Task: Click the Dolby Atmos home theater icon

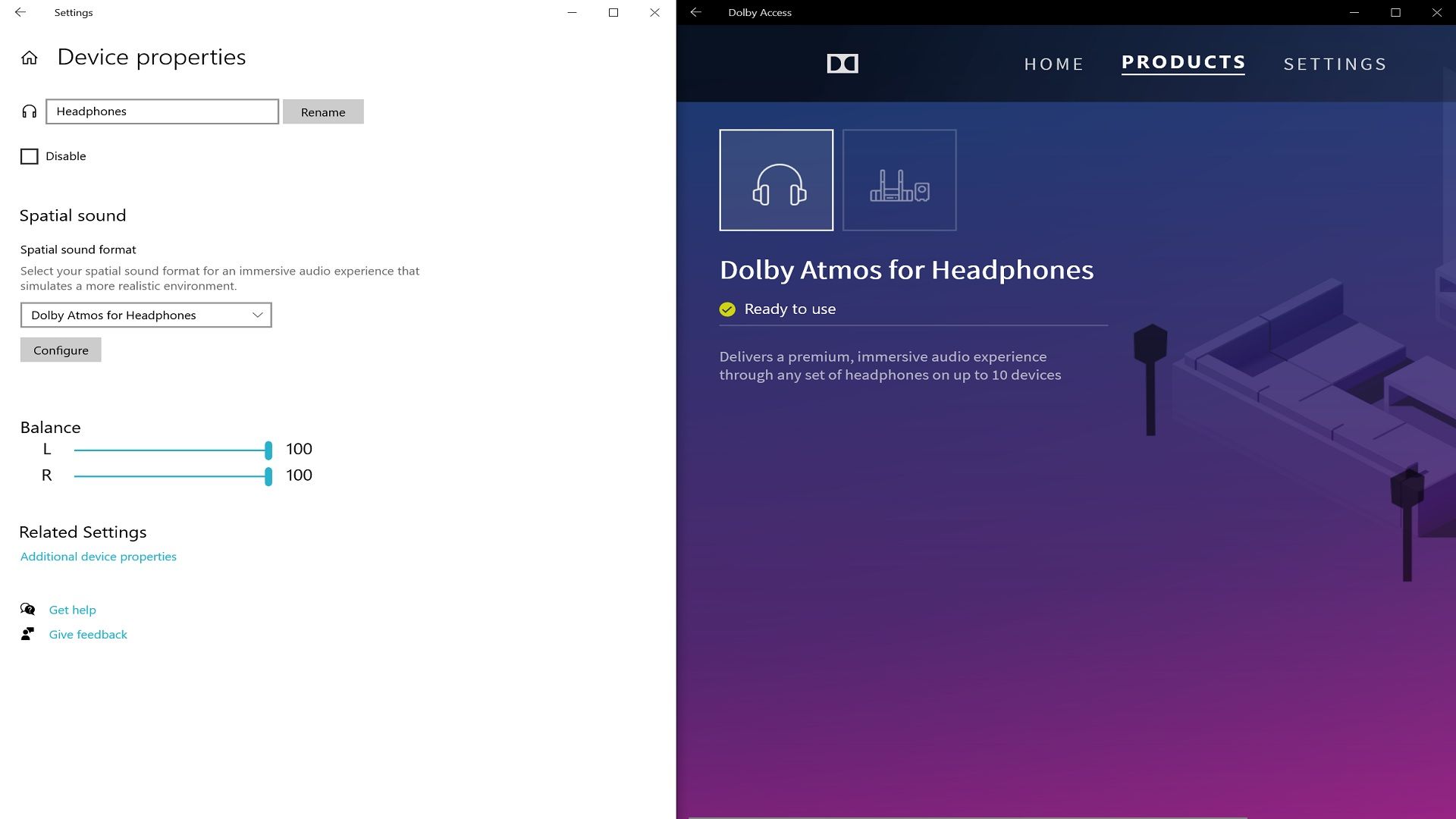Action: point(898,180)
